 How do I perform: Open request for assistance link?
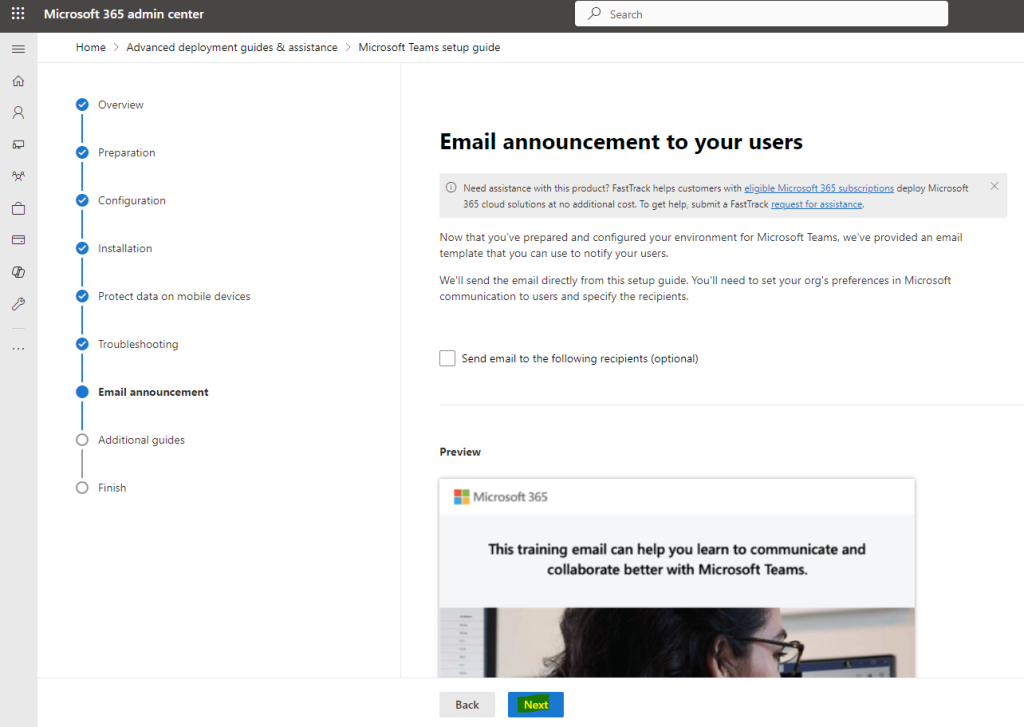(x=816, y=204)
